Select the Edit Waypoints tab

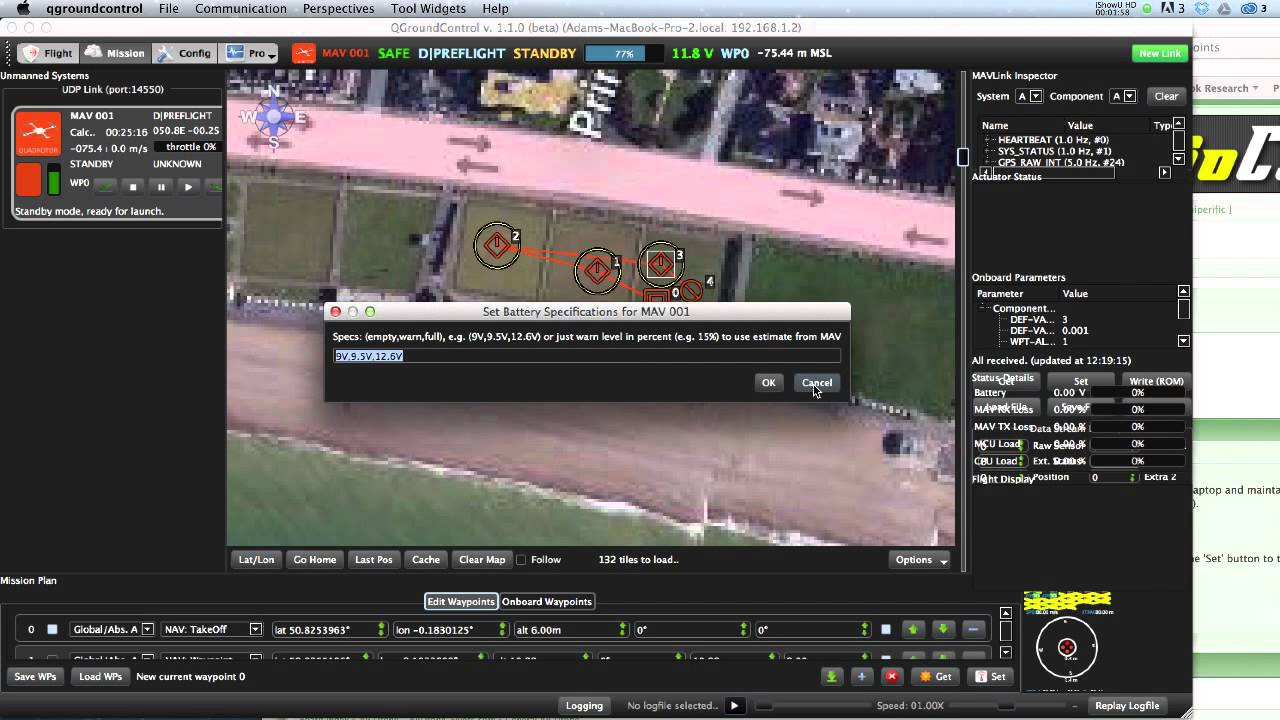pos(461,601)
